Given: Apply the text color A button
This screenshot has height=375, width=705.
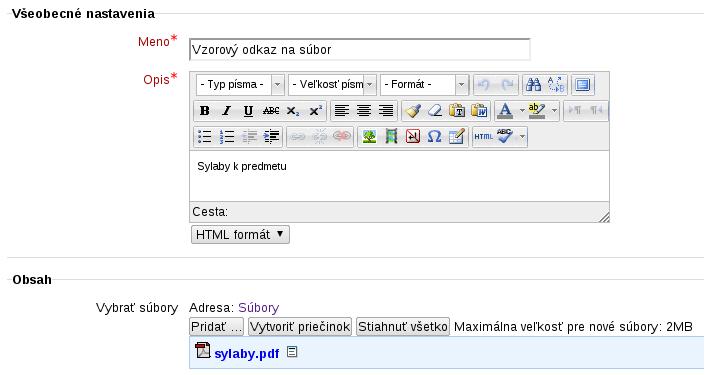Looking at the screenshot, I should point(505,111).
